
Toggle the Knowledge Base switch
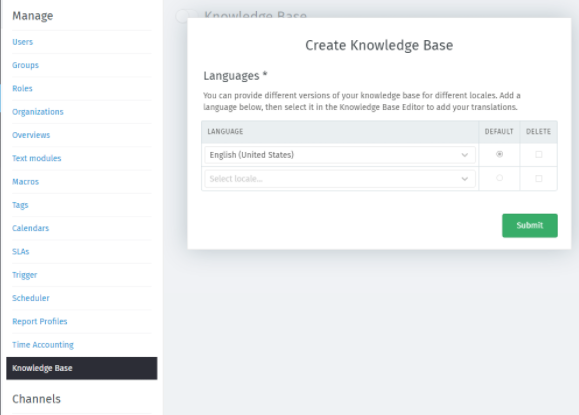coord(186,16)
